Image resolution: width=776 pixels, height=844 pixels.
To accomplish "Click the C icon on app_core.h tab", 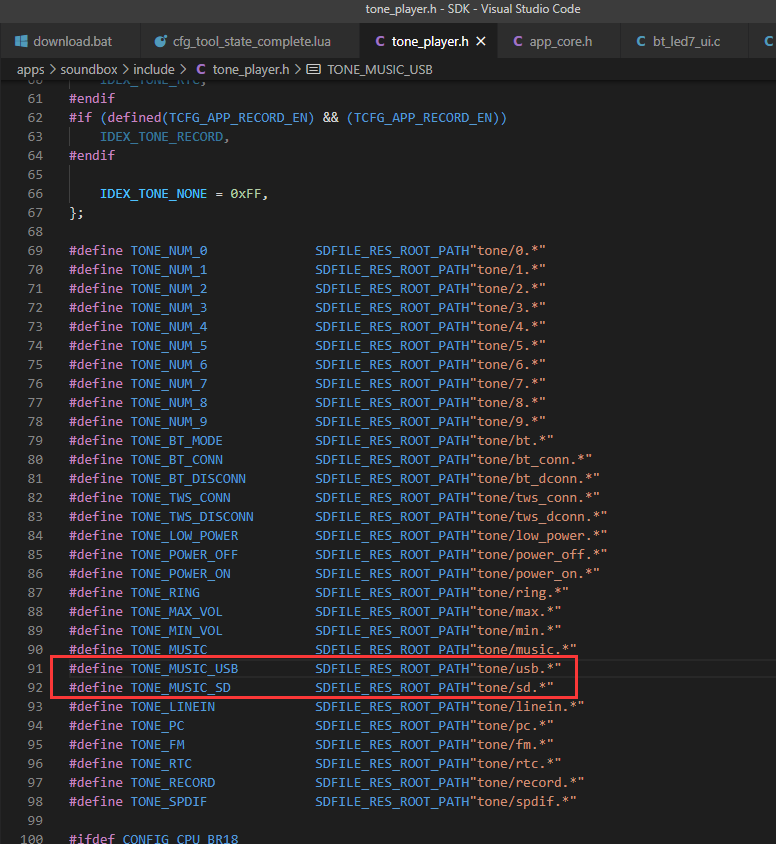I will [518, 41].
